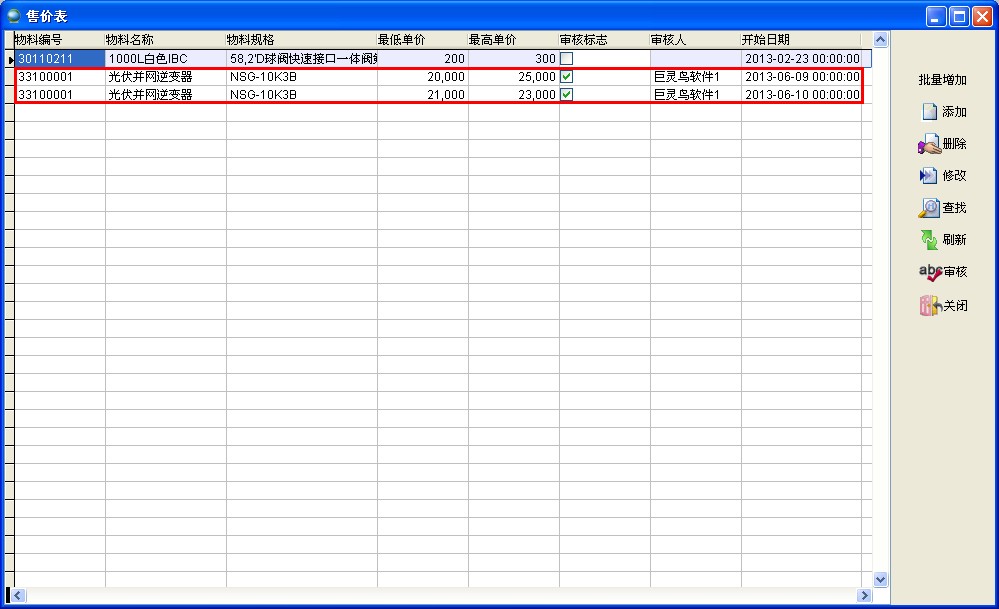
Task: Click the 关闭 (Close) door icon
Action: coord(929,306)
